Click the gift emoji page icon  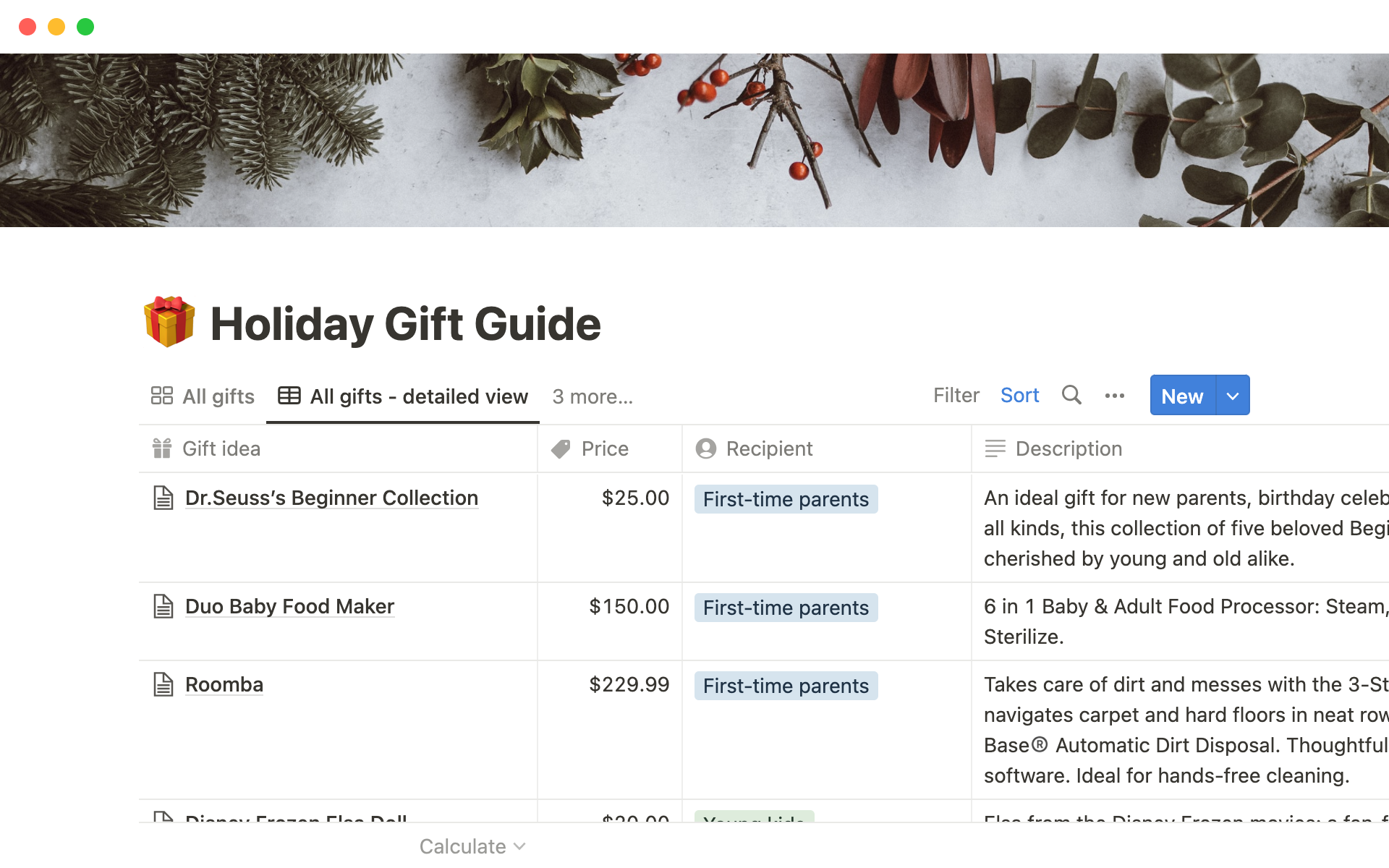[x=169, y=322]
